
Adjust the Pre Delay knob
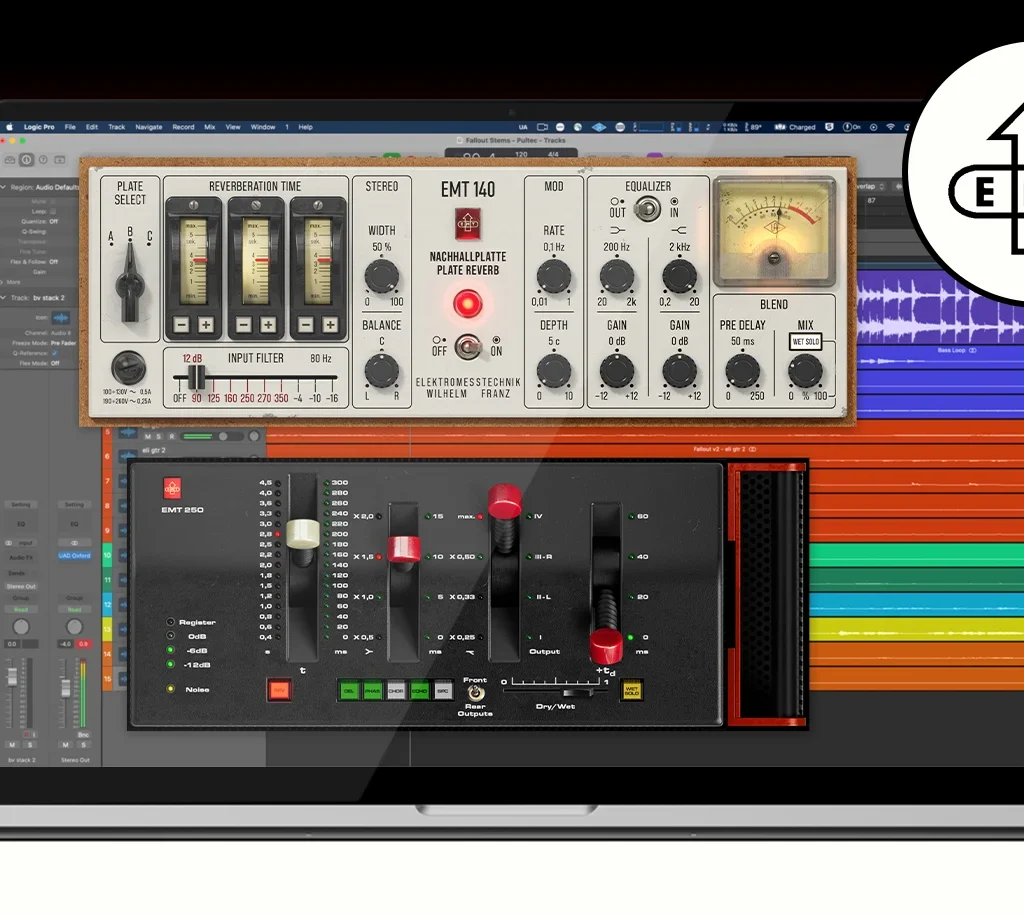click(x=743, y=370)
